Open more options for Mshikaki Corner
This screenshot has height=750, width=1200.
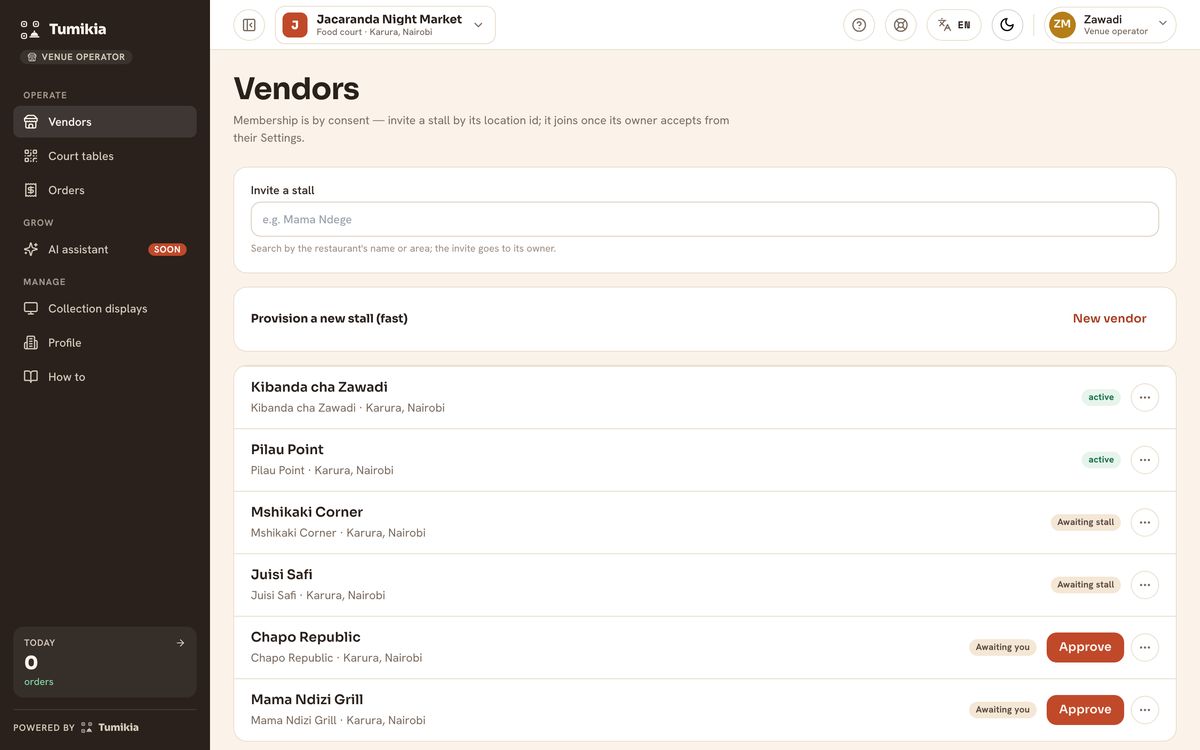1145,522
